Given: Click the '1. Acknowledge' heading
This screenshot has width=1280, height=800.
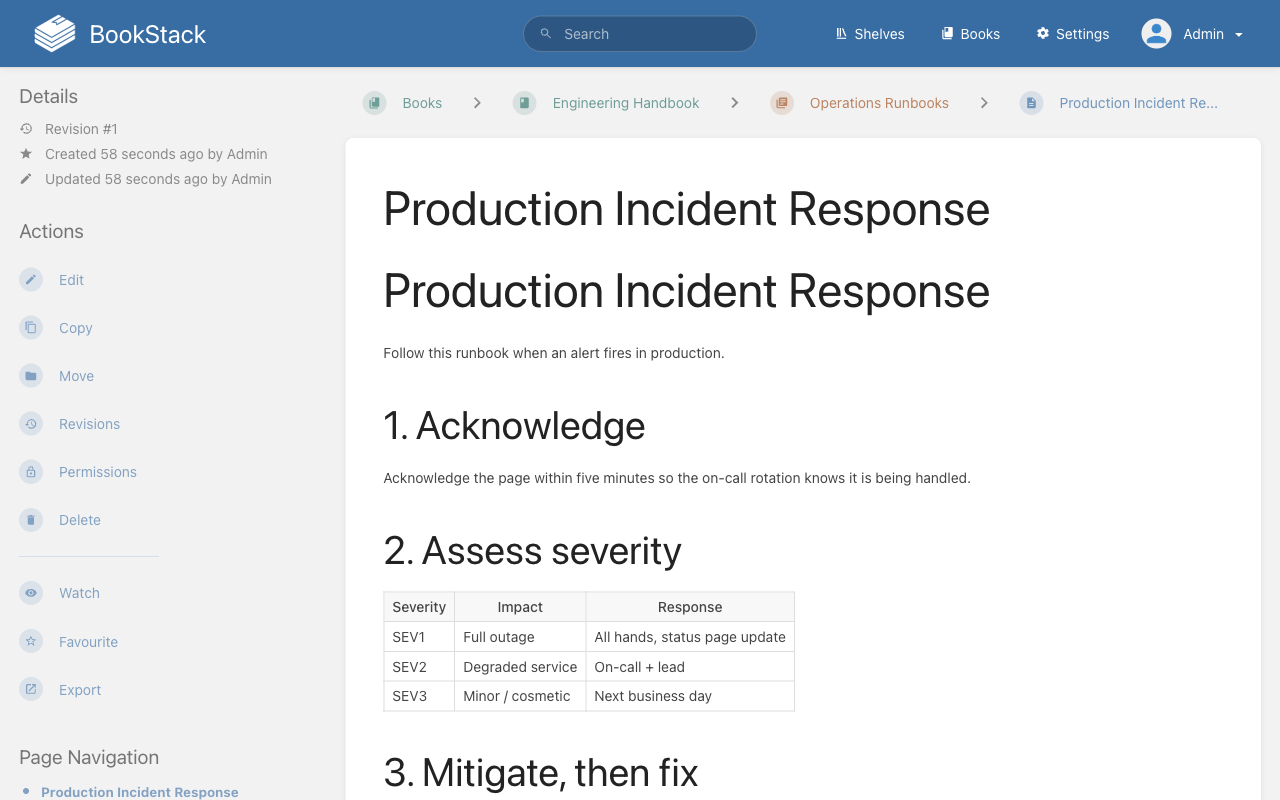Looking at the screenshot, I should click(514, 426).
